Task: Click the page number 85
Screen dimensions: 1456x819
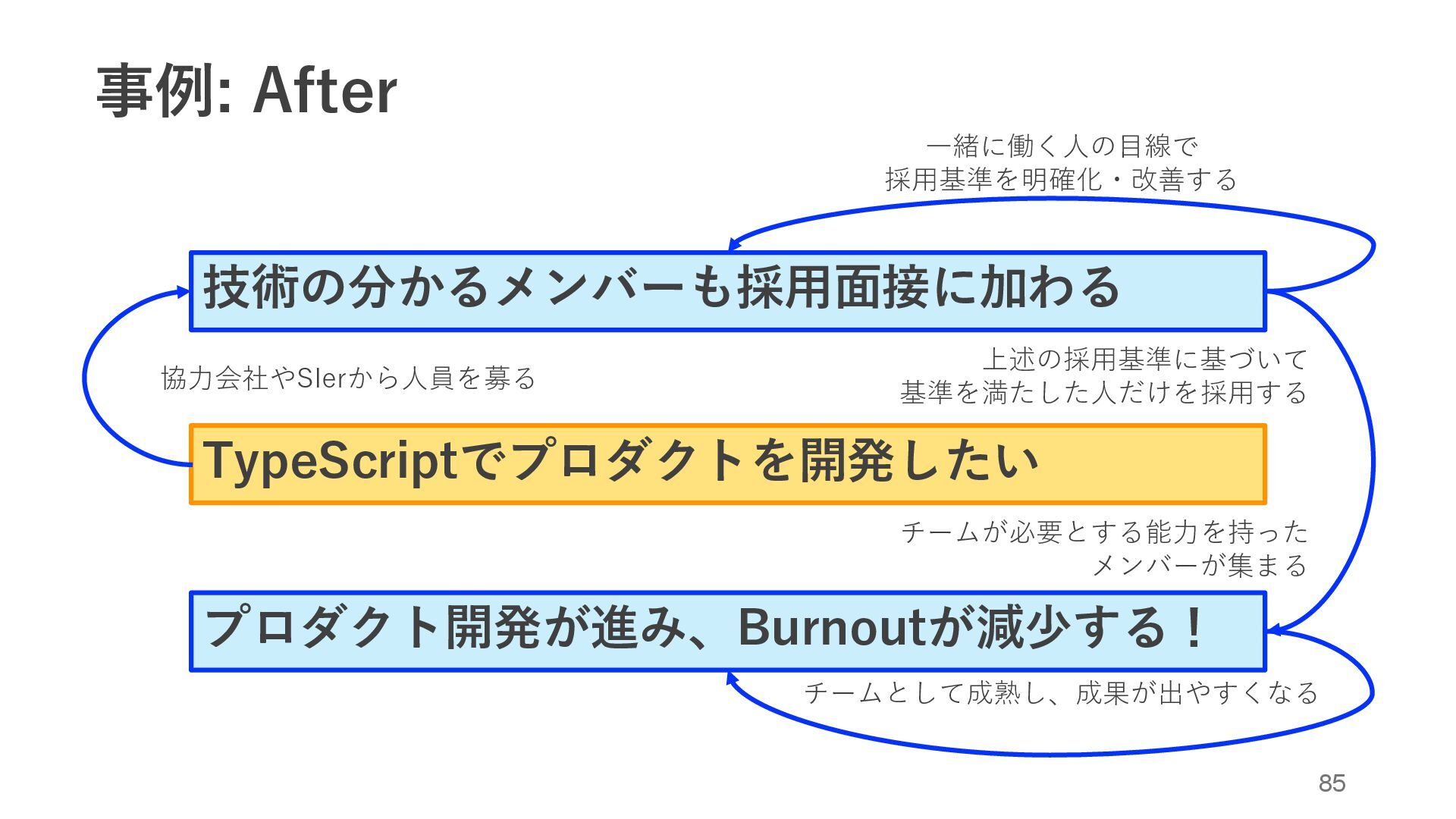Action: pyautogui.click(x=1332, y=783)
